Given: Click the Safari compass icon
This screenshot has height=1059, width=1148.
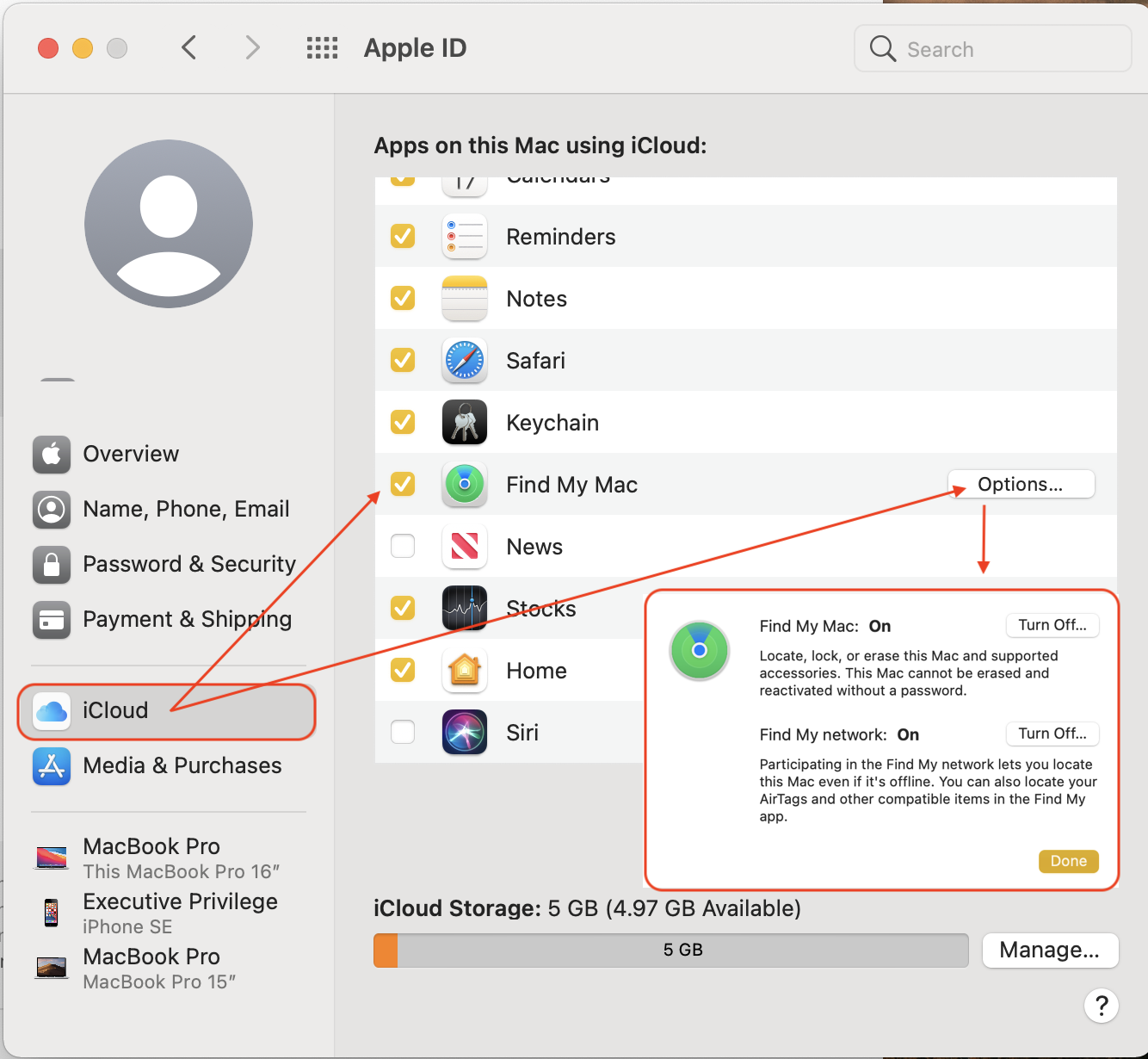Looking at the screenshot, I should 465,361.
